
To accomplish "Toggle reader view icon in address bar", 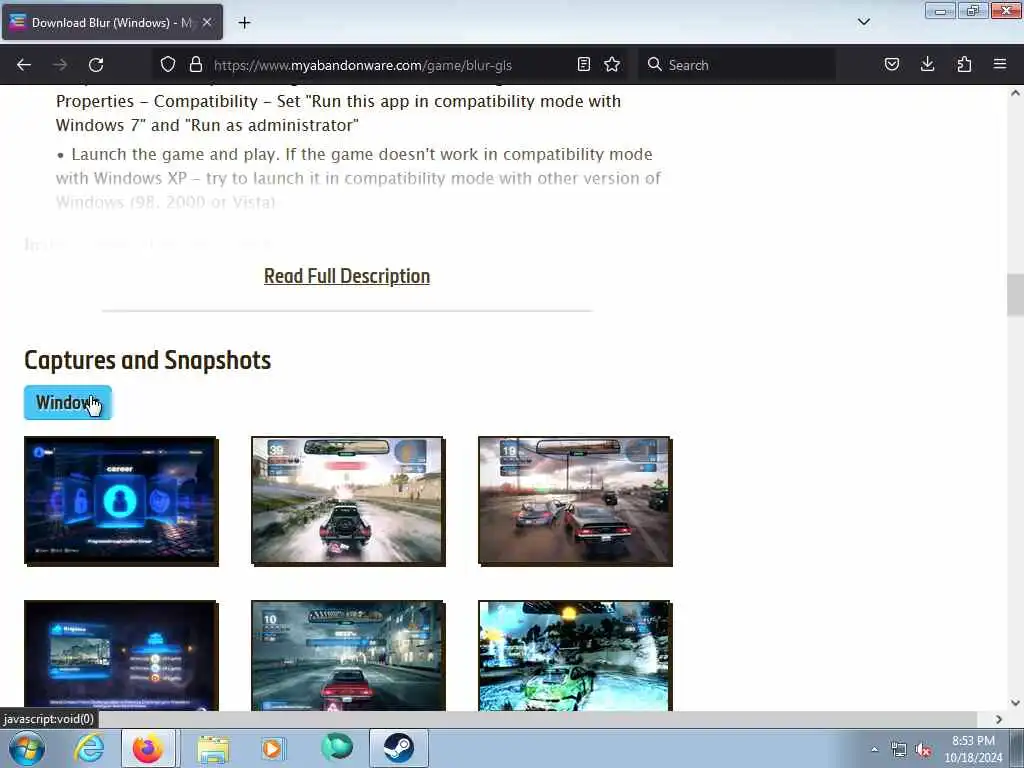I will [x=584, y=64].
